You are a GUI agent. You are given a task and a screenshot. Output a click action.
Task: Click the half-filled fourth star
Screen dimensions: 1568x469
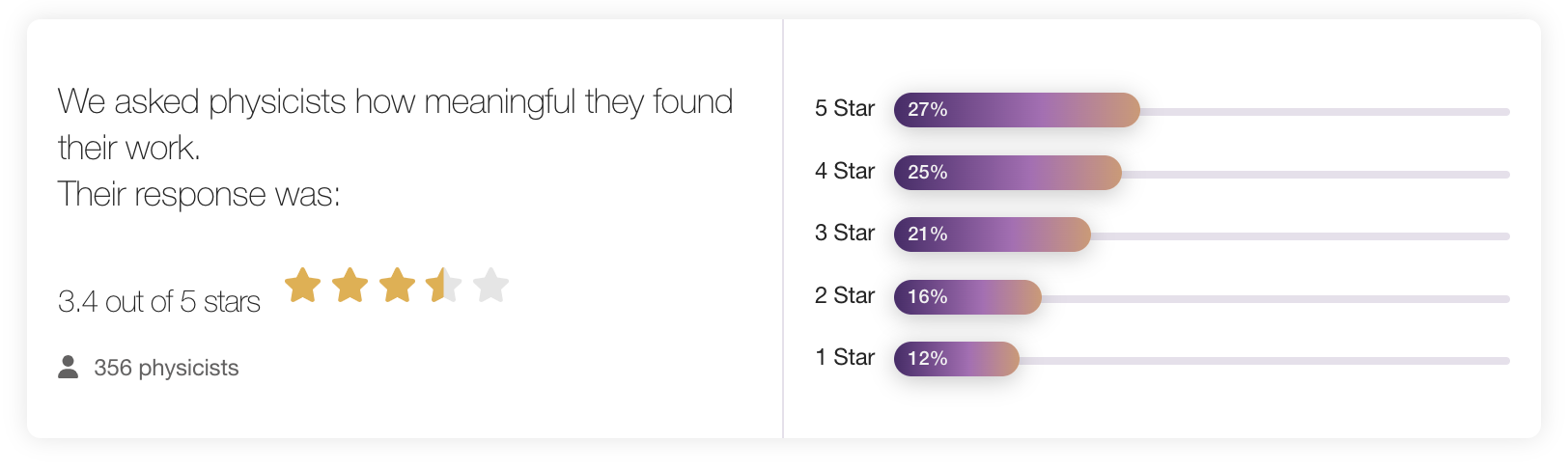pos(444,286)
